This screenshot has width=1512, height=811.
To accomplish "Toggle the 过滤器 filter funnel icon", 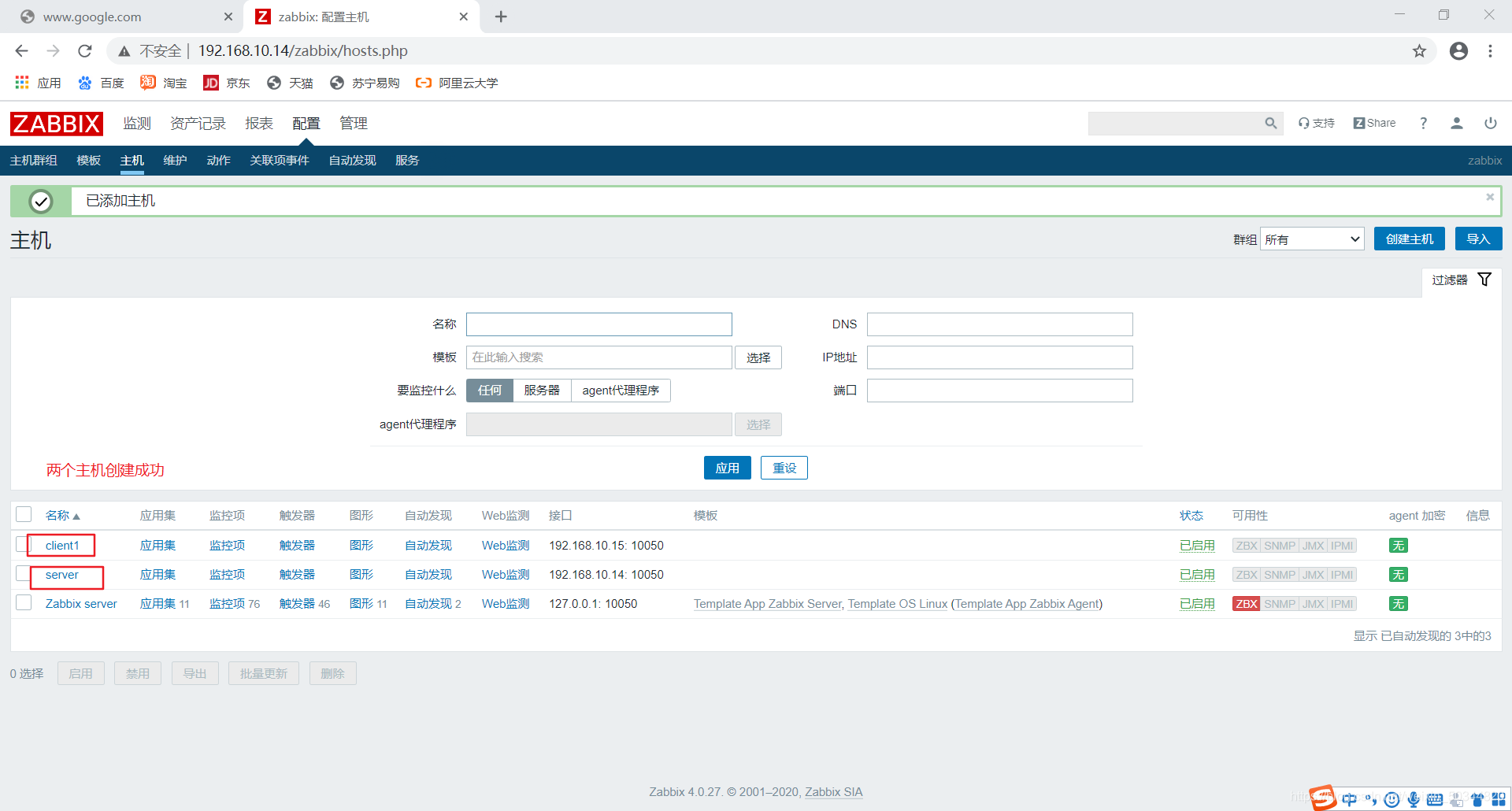I will point(1484,280).
